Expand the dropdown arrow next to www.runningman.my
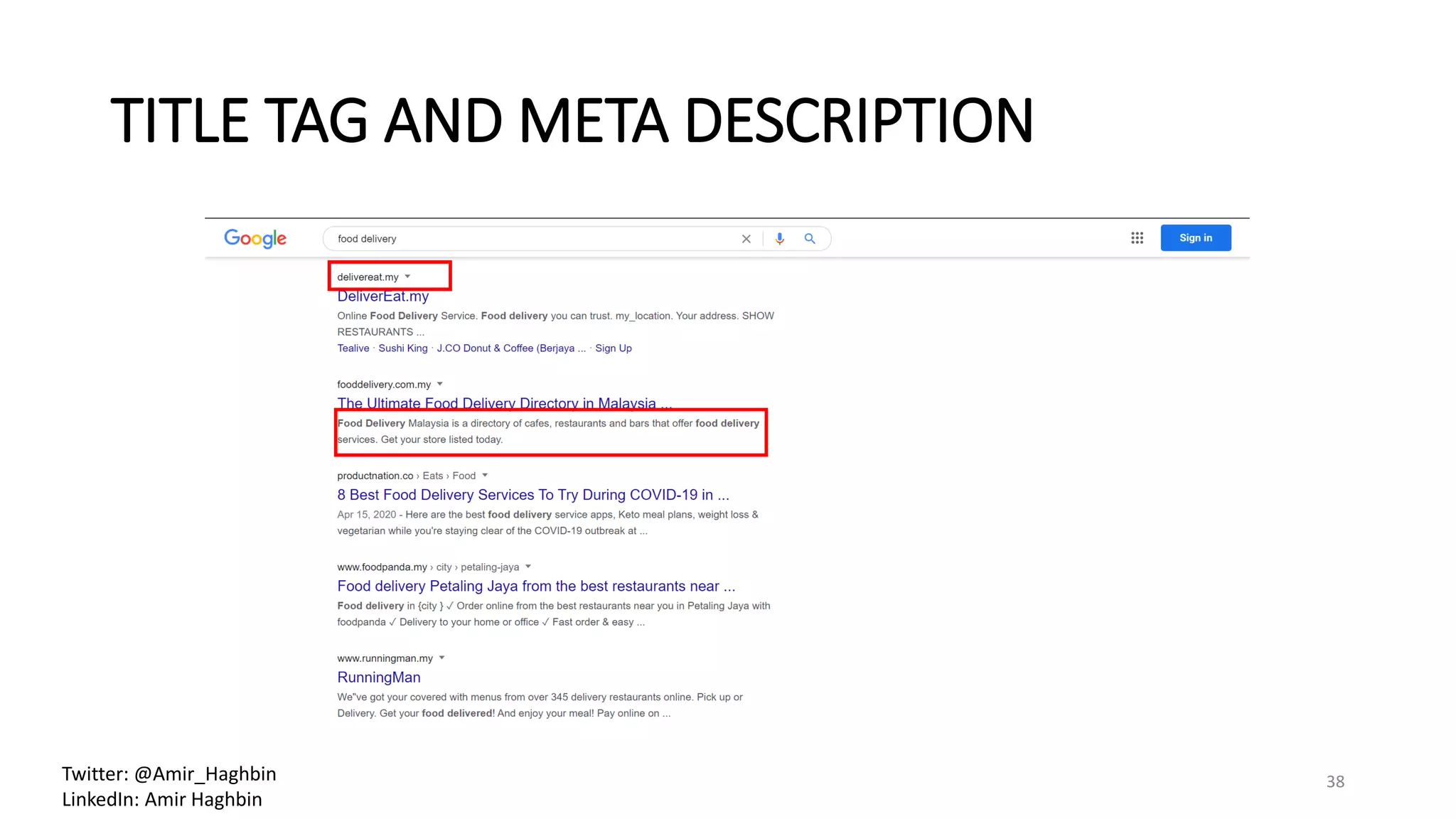 (441, 658)
